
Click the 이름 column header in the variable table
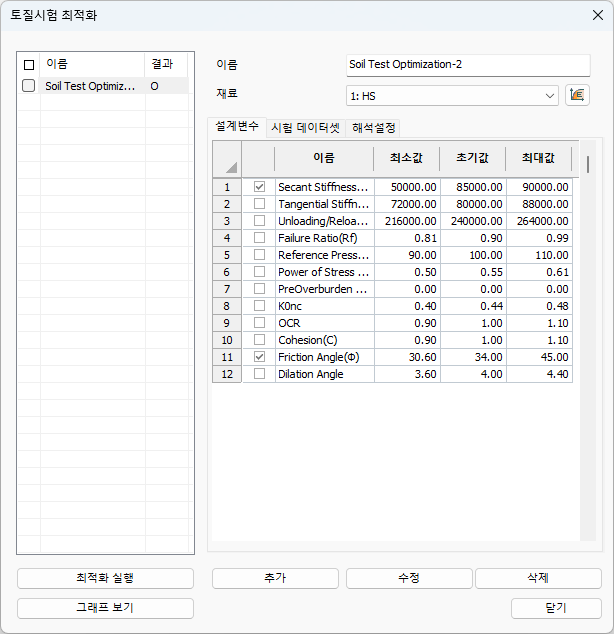click(x=324, y=158)
